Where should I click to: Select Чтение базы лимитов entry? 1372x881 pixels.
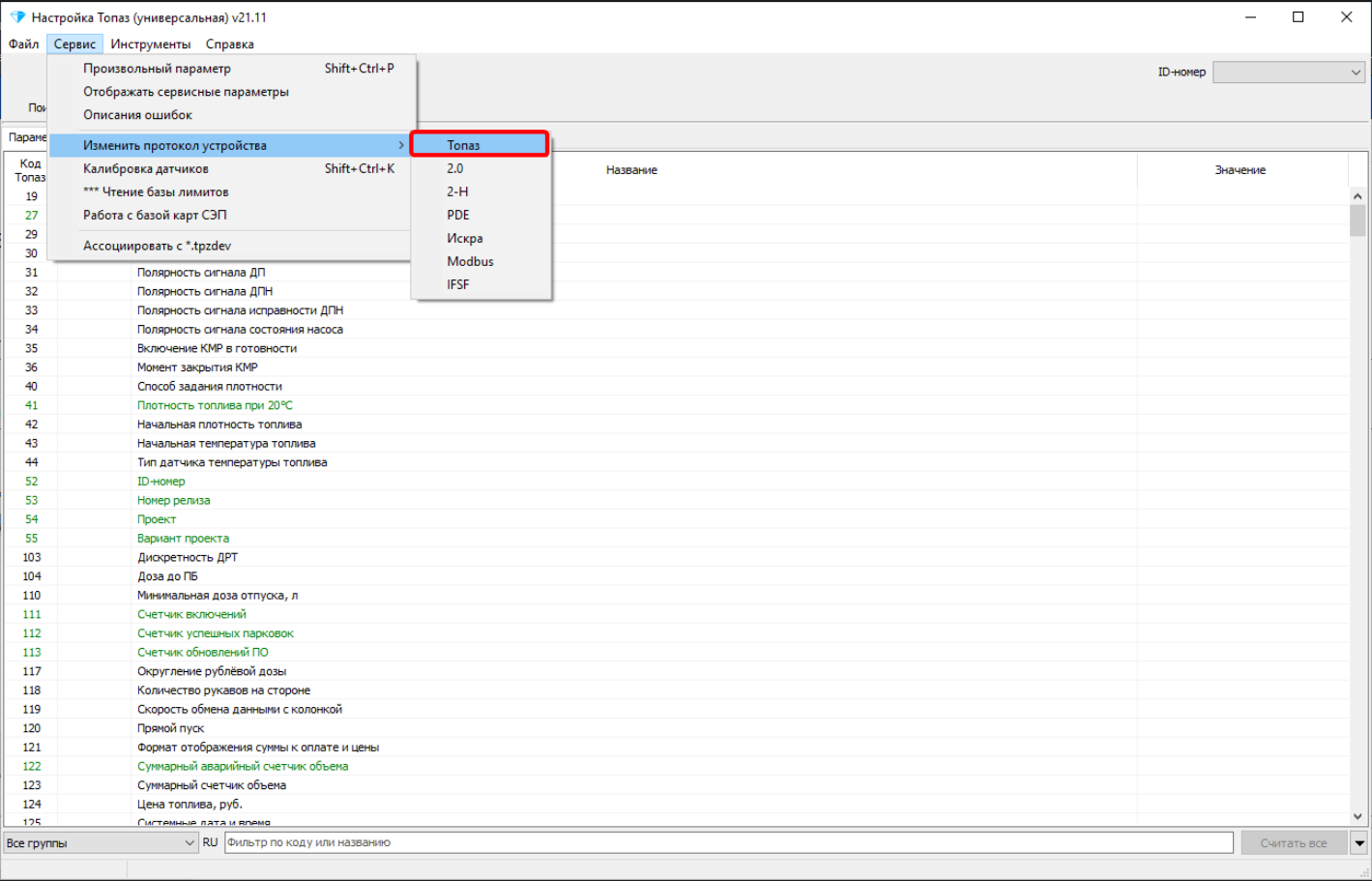click(232, 191)
